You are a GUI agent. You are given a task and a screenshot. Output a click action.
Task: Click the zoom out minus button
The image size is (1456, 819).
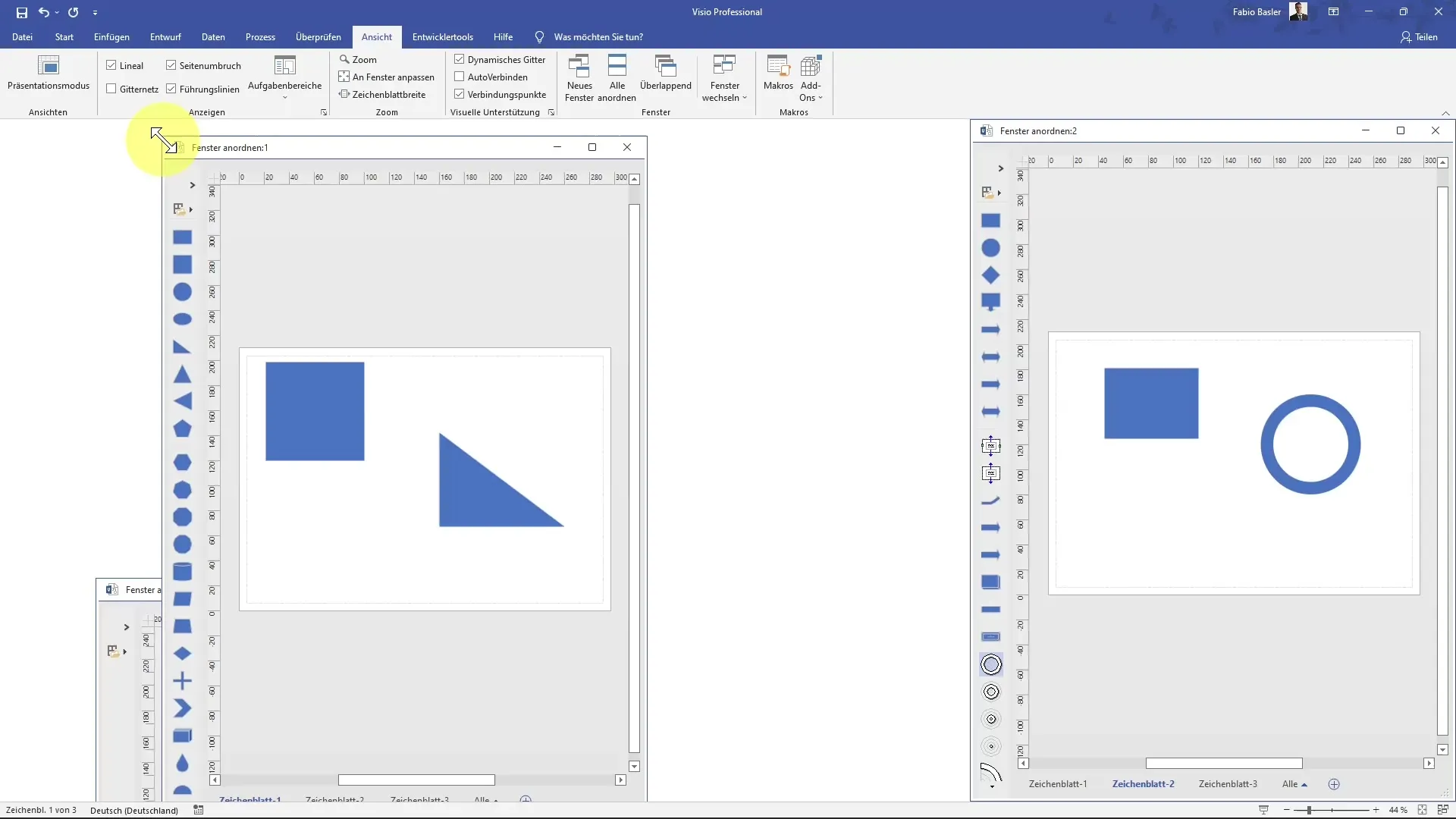[1287, 810]
